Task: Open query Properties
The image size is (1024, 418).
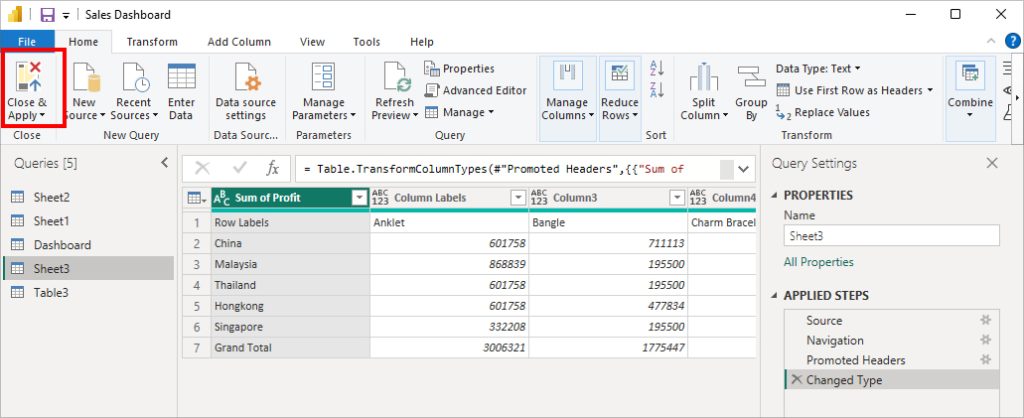Action: (x=460, y=69)
